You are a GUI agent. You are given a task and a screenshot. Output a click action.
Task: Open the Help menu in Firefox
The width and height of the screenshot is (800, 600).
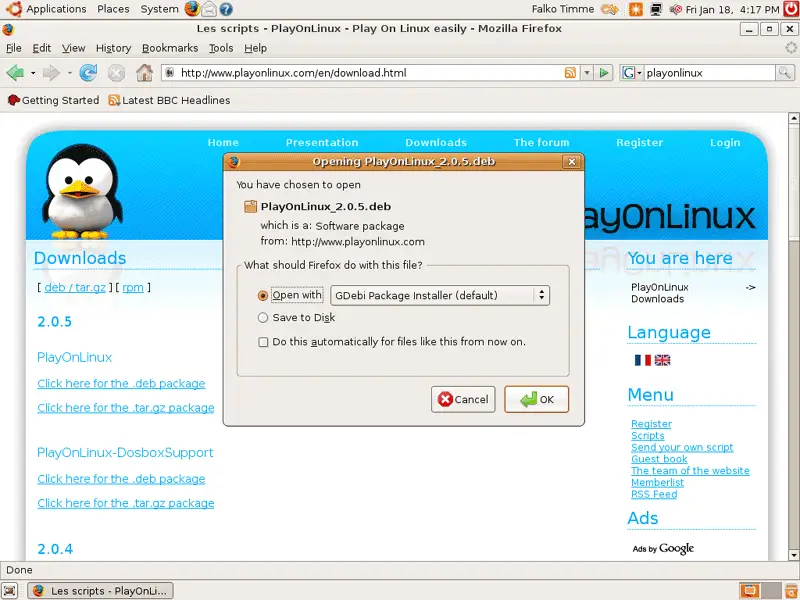pyautogui.click(x=255, y=48)
